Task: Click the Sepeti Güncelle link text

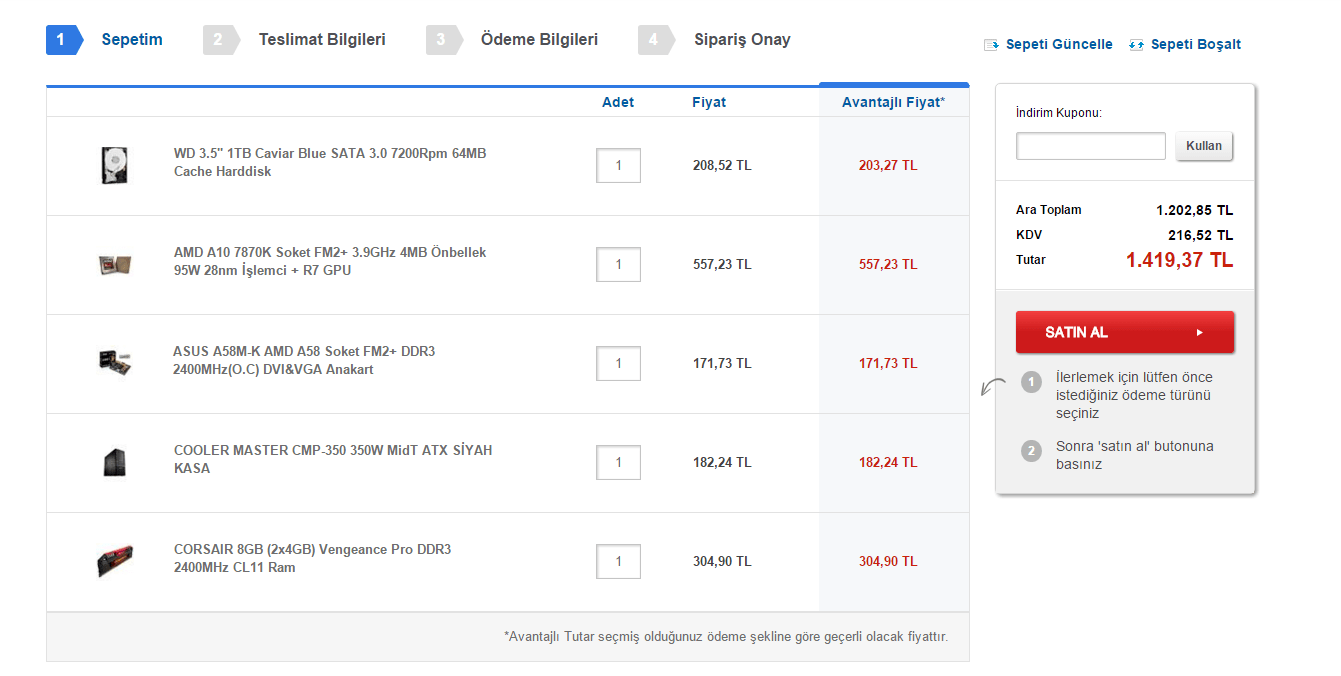Action: point(1059,44)
